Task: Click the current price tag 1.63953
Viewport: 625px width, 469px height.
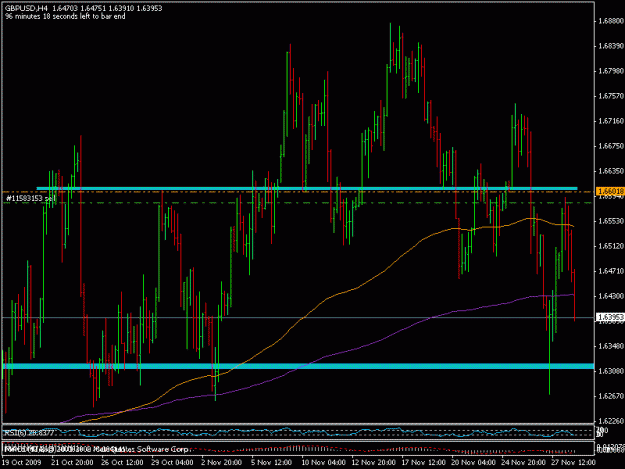Action: pyautogui.click(x=610, y=317)
